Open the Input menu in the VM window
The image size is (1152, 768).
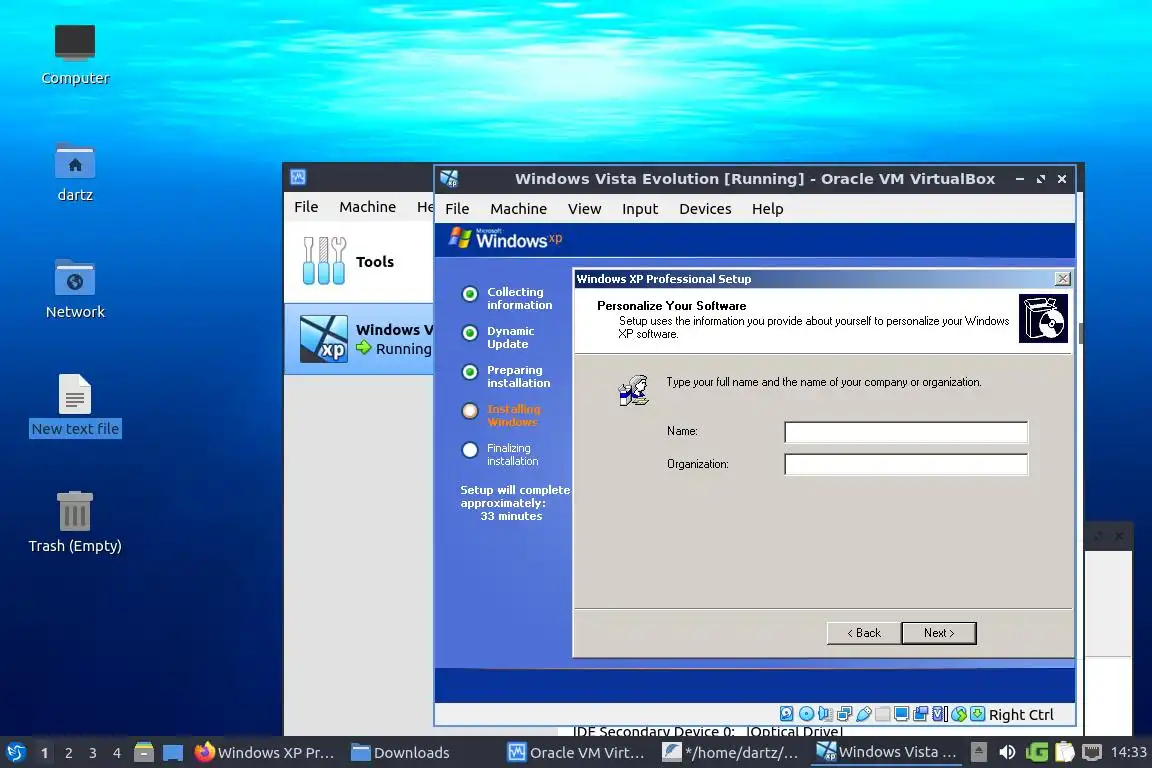click(639, 209)
